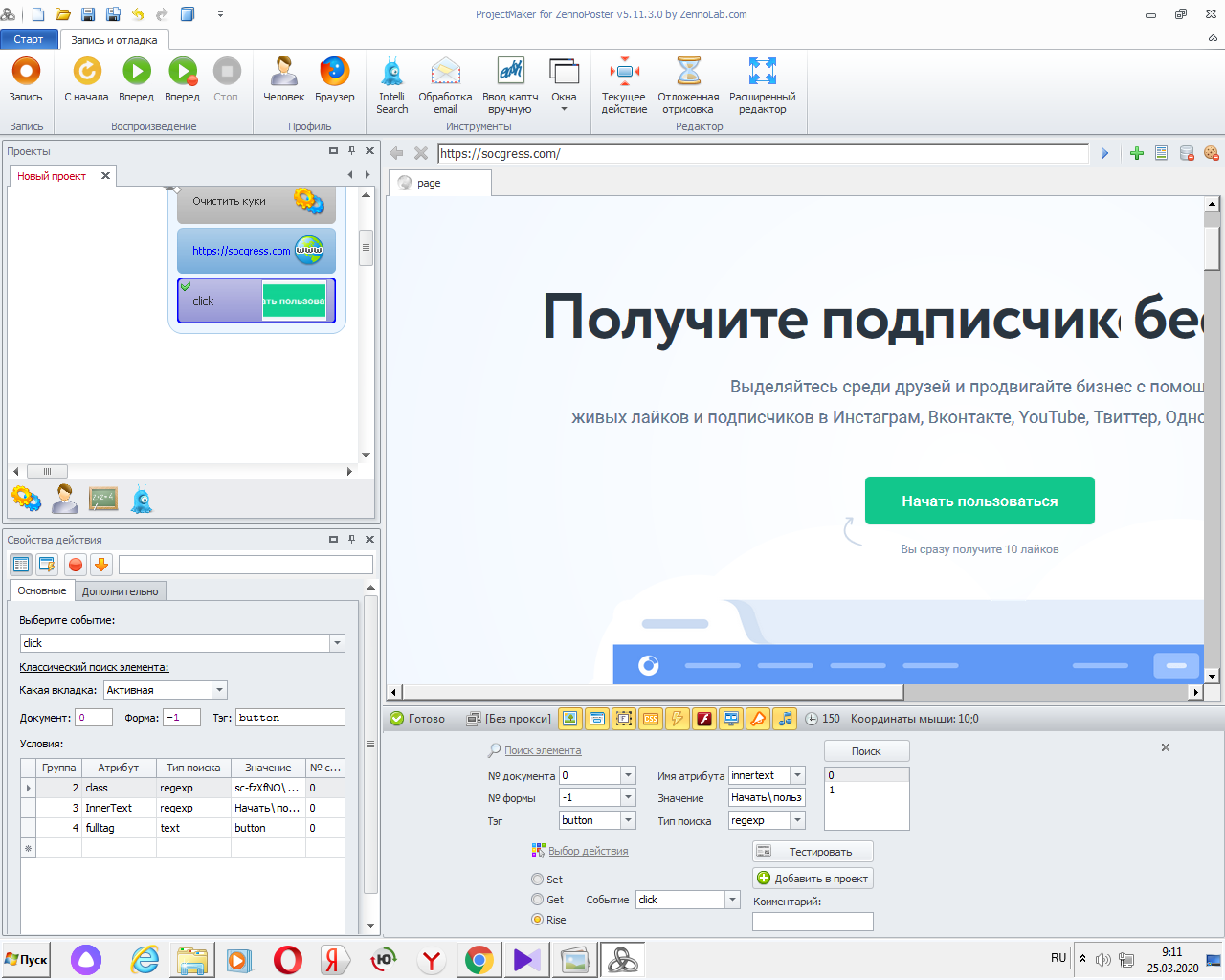
Task: Open the Какая вкладка dropdown
Action: tap(219, 690)
